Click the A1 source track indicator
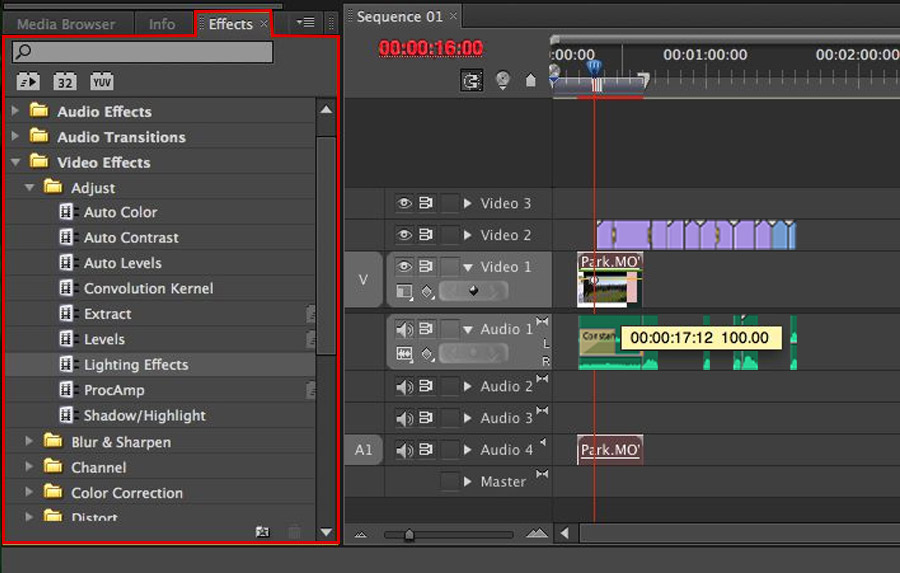The height and width of the screenshot is (573, 900). pos(363,450)
